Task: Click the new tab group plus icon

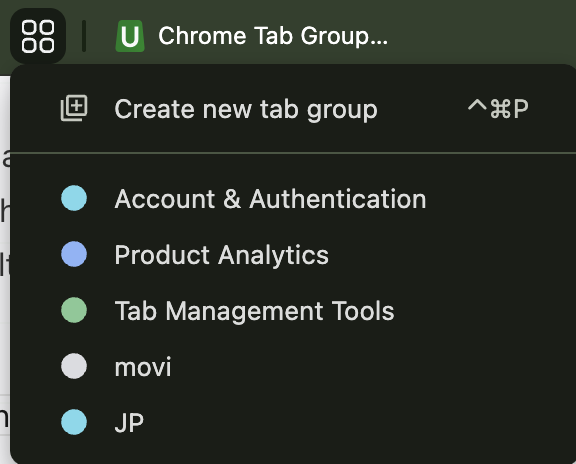Action: 74,108
